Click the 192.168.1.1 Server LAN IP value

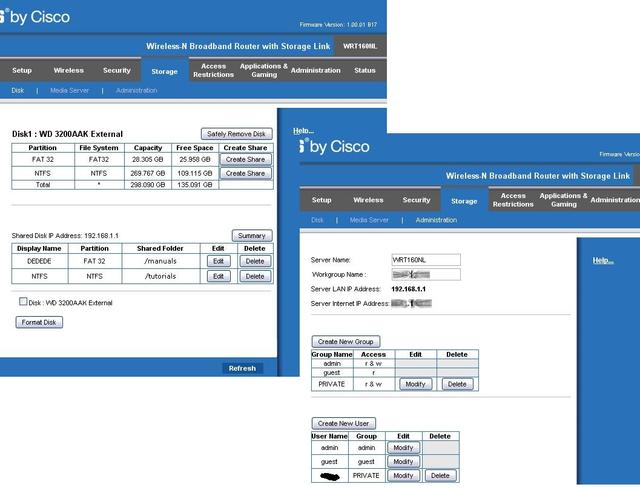[408, 289]
